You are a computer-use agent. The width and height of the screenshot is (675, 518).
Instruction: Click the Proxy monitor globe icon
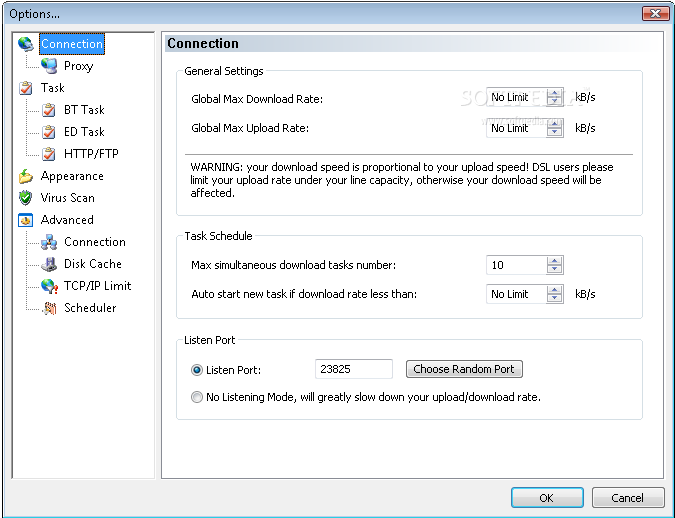[49, 66]
